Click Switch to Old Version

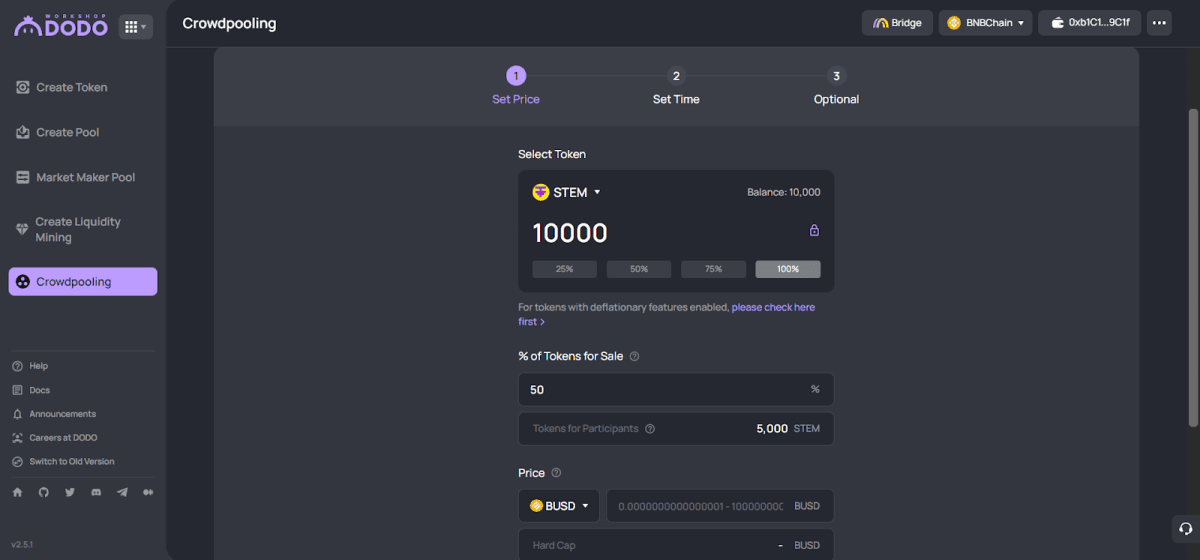coord(63,462)
